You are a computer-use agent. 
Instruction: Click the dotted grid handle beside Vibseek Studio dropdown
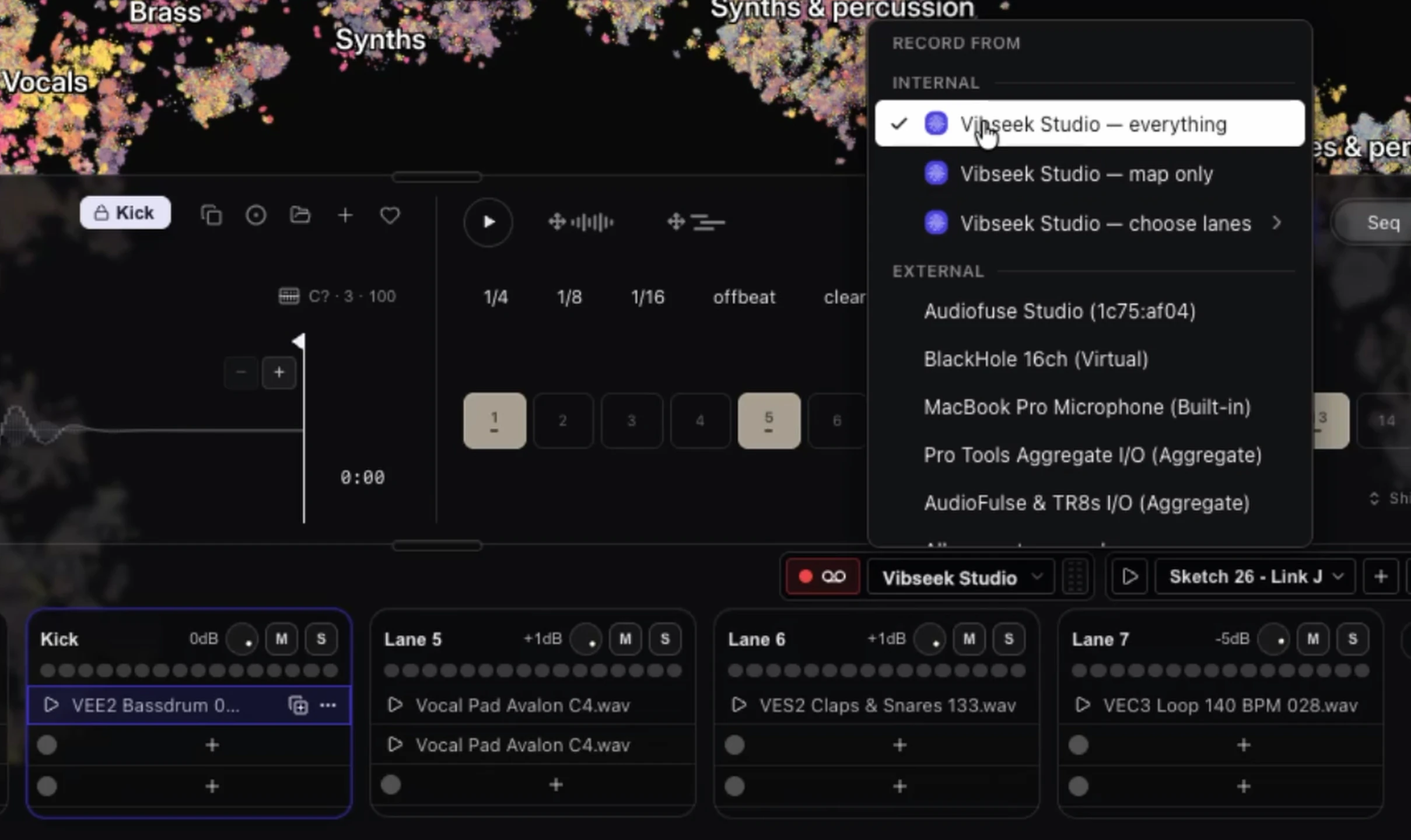tap(1076, 576)
